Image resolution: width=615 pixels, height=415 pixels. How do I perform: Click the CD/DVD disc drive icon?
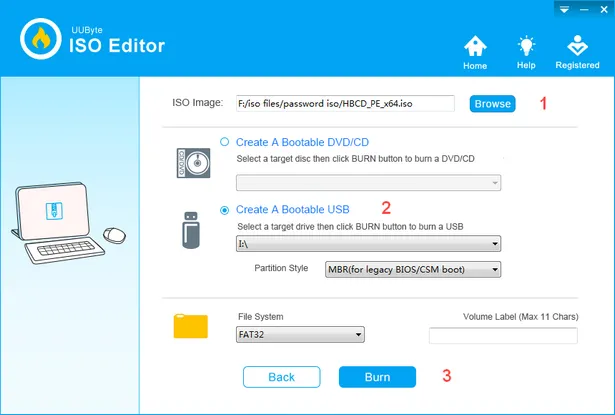193,163
